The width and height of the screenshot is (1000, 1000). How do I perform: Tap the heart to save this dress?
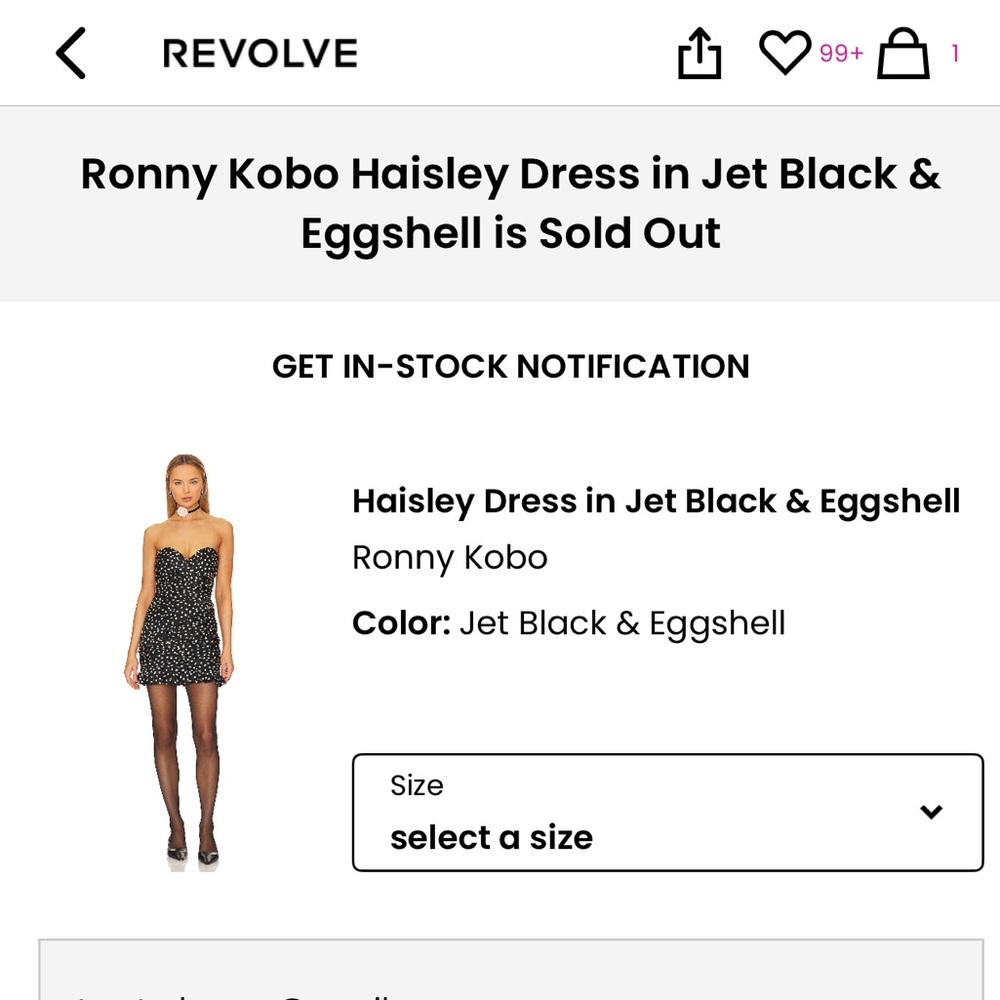(x=787, y=53)
